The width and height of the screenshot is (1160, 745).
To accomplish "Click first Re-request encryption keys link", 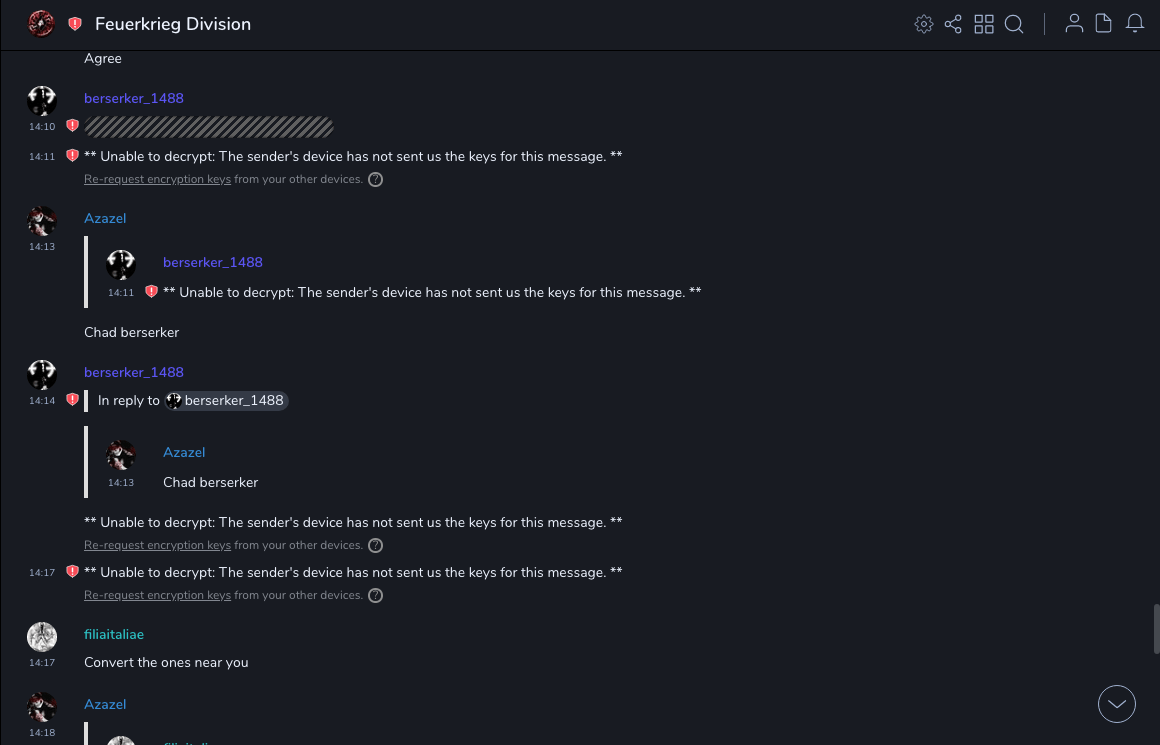I will coord(157,180).
